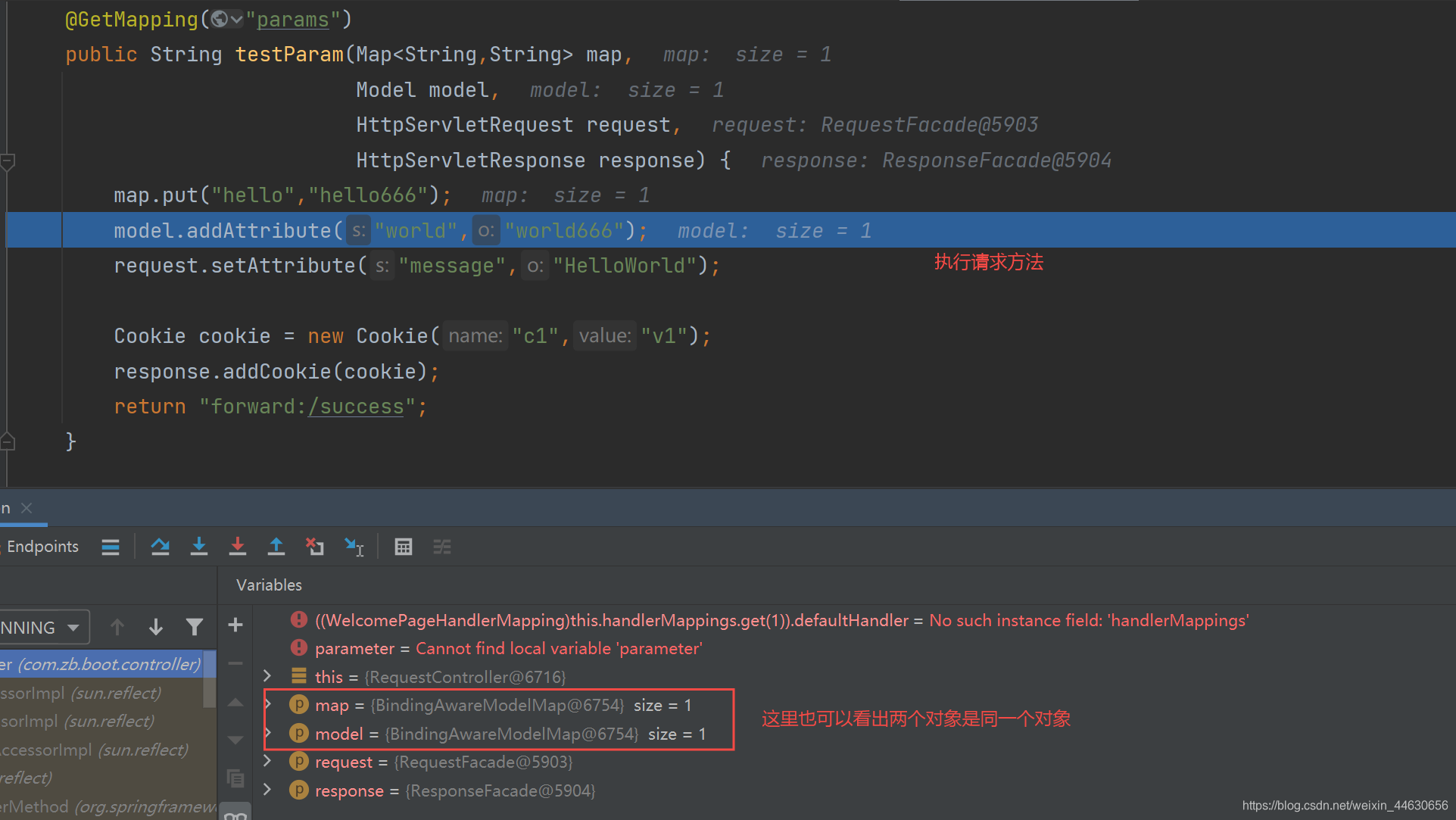The width and height of the screenshot is (1456, 820).
Task: Click Show Execution Point lines icon
Action: [x=111, y=547]
